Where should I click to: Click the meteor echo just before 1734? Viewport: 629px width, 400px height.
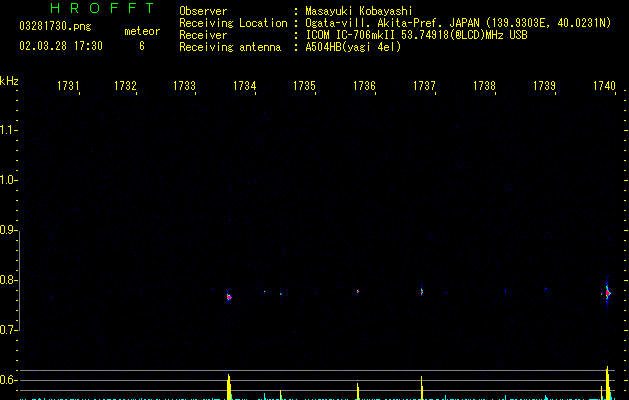[x=229, y=297]
